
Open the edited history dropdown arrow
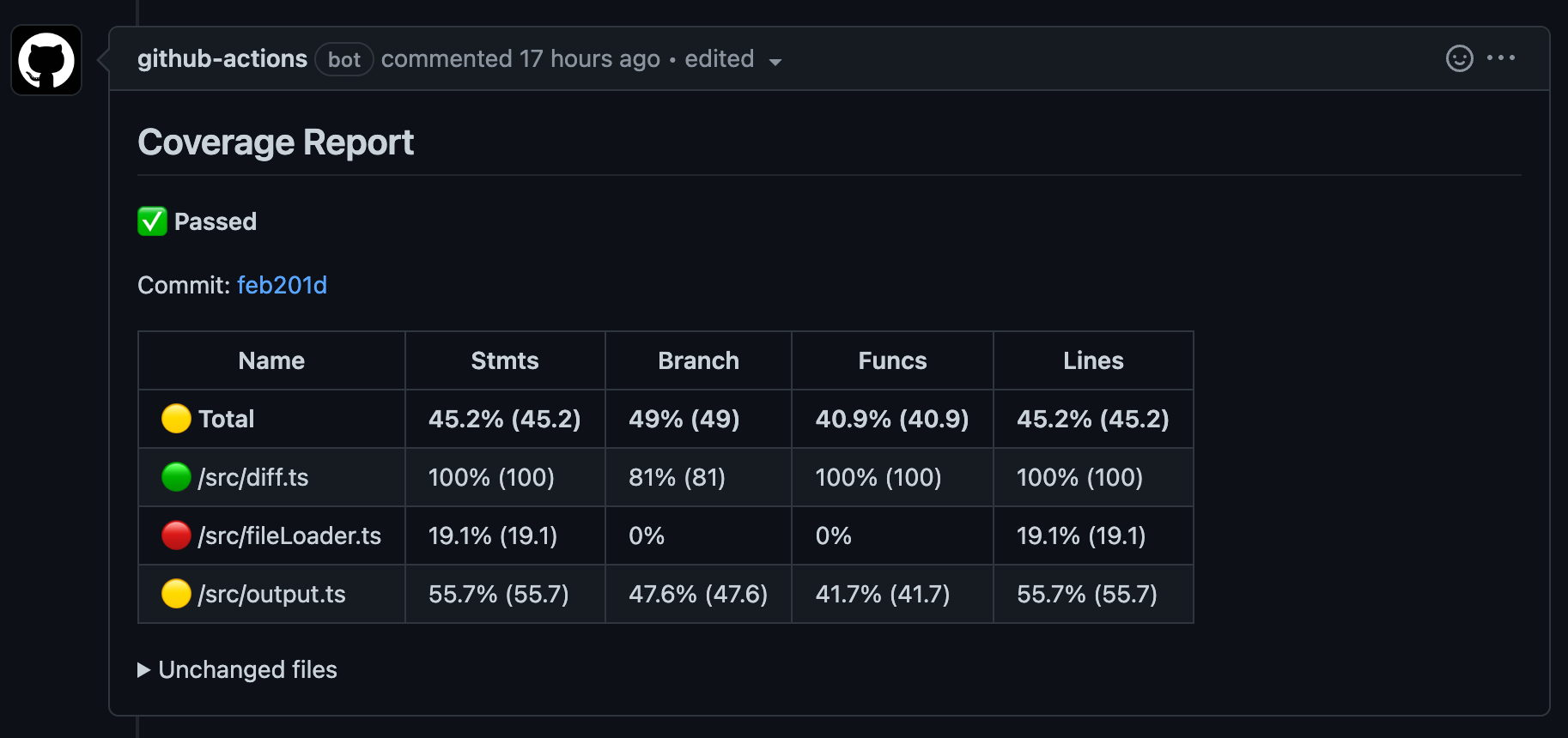[x=775, y=62]
